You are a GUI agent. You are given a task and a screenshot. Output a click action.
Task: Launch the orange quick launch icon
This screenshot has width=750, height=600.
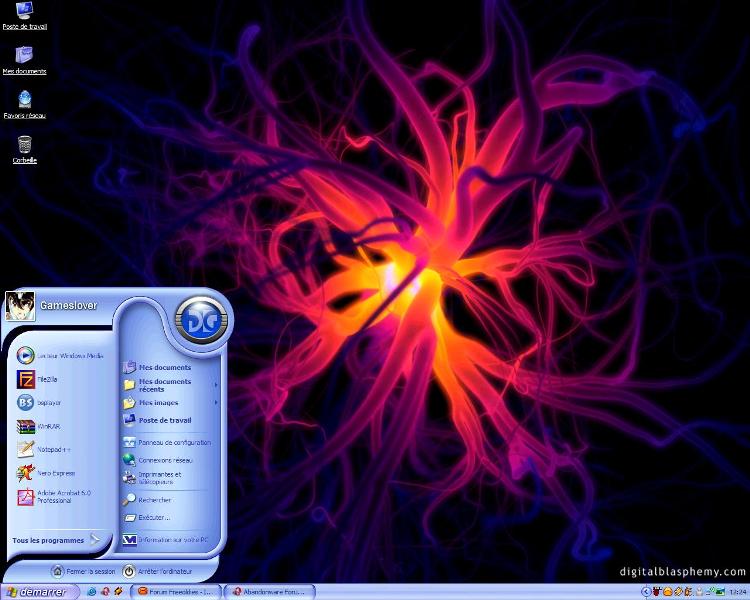118,592
